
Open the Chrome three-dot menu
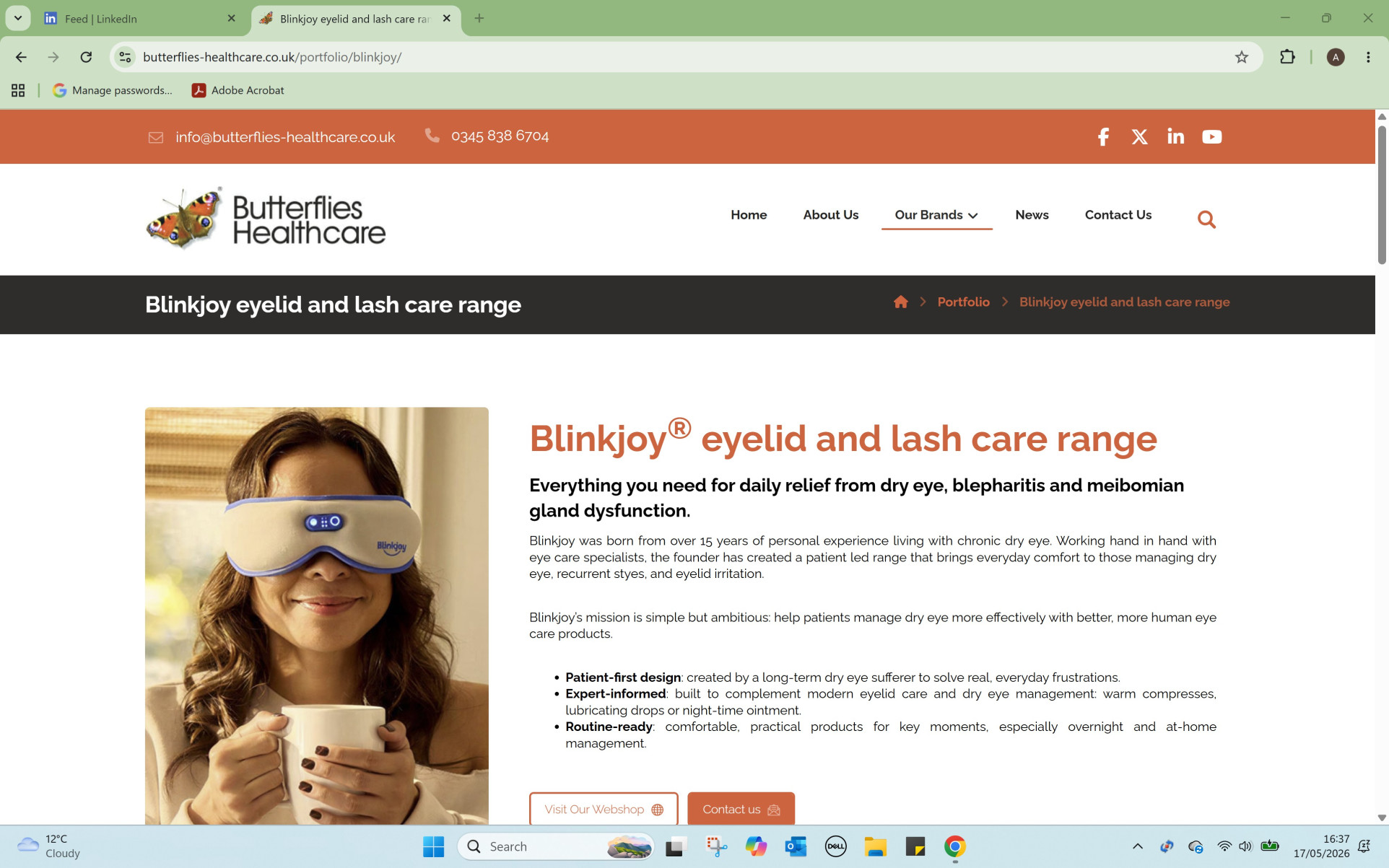pos(1368,57)
